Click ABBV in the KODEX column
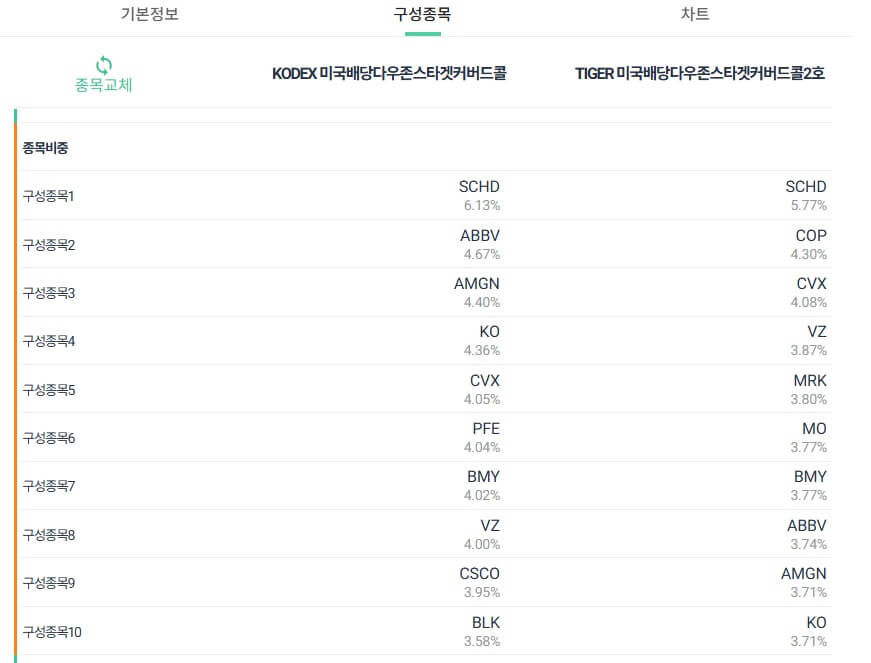871x663 pixels. tap(480, 235)
